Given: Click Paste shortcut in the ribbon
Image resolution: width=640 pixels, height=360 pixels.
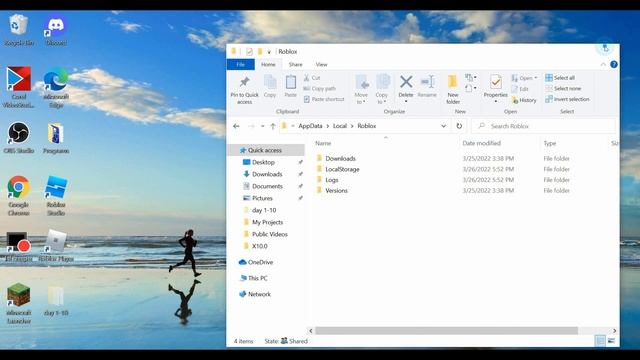Looking at the screenshot, I should [324, 99].
